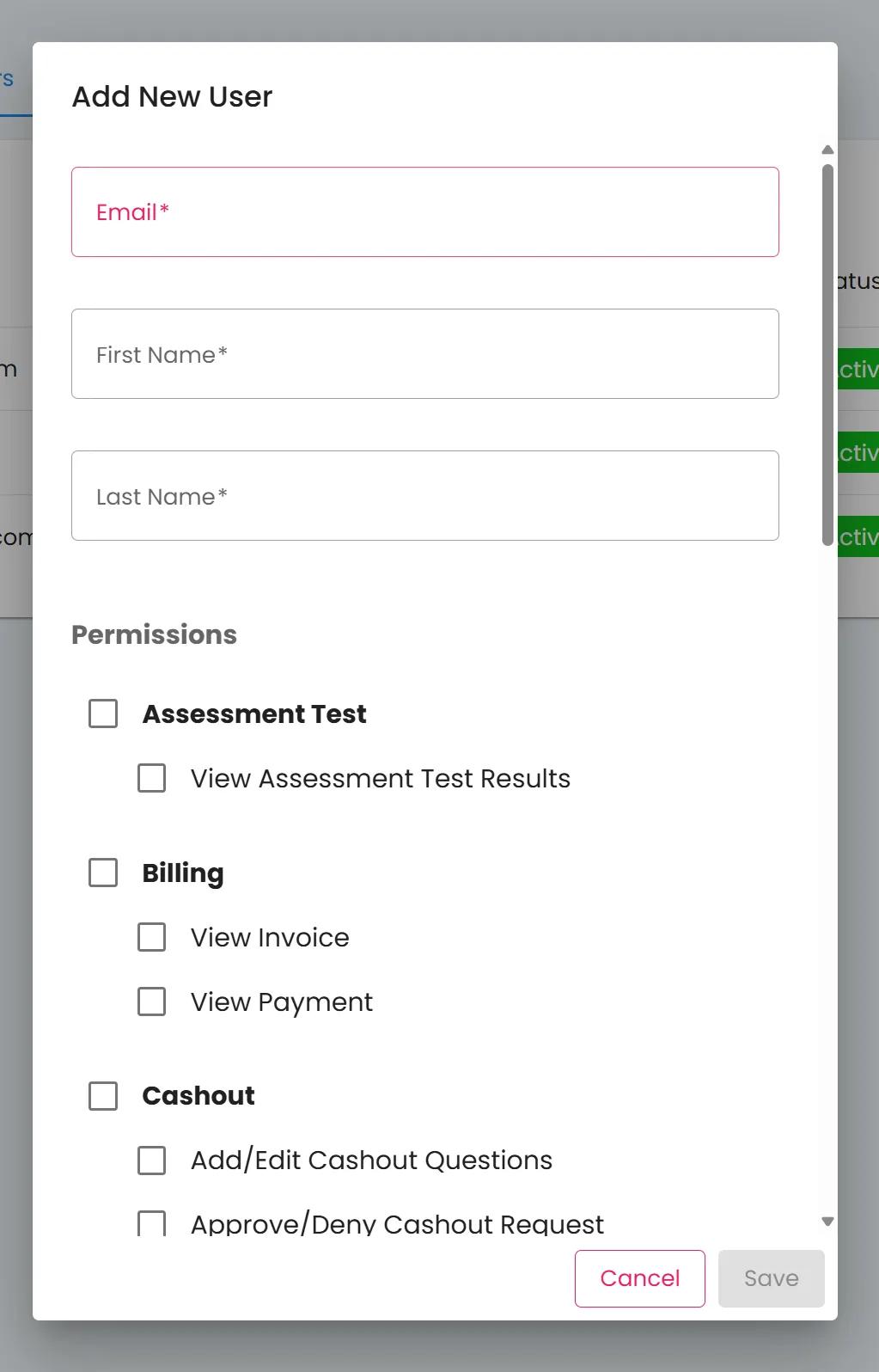Enable View Assessment Test Results permission

(x=152, y=778)
